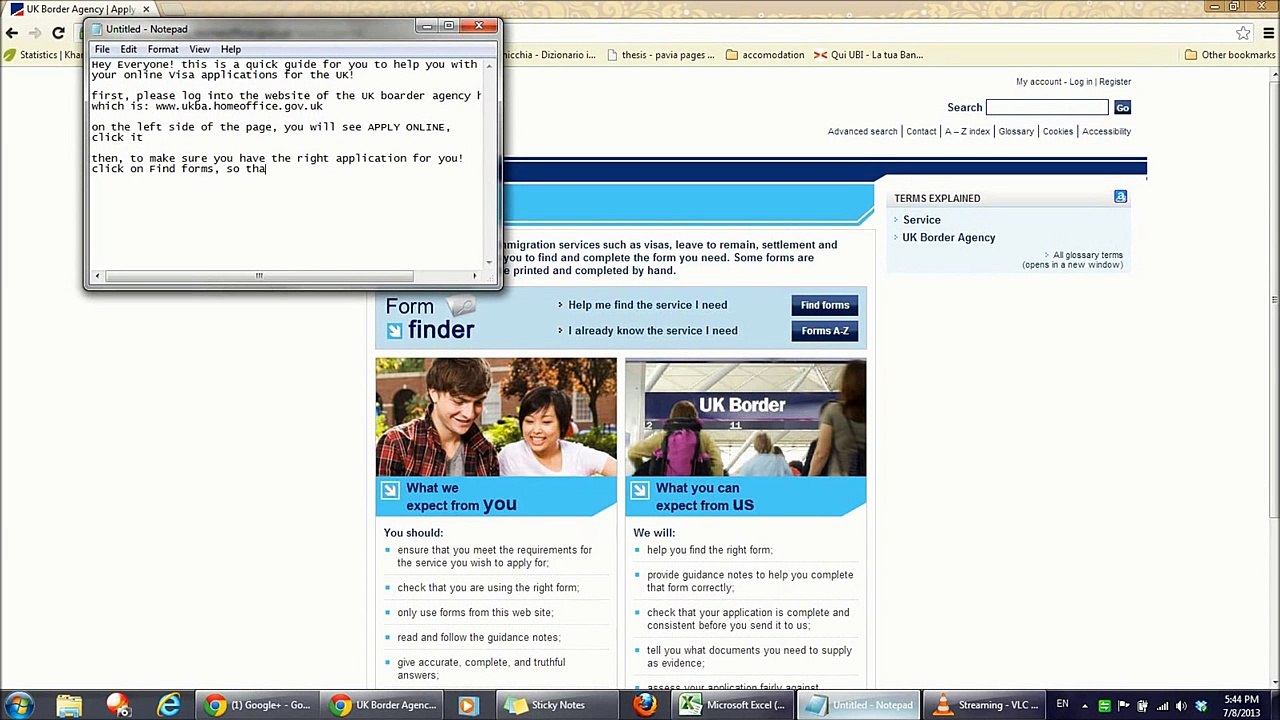Open Notepad's File menu

pos(102,49)
